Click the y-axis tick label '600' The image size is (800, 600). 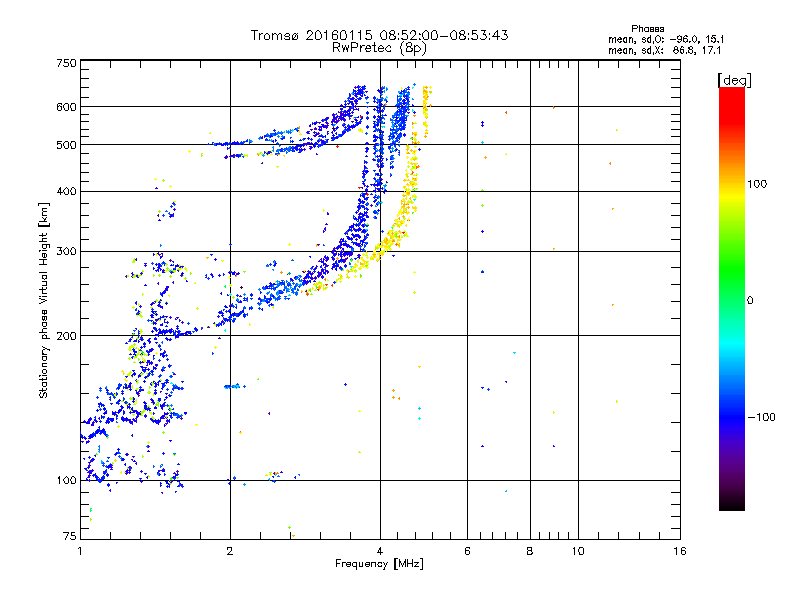coord(66,107)
